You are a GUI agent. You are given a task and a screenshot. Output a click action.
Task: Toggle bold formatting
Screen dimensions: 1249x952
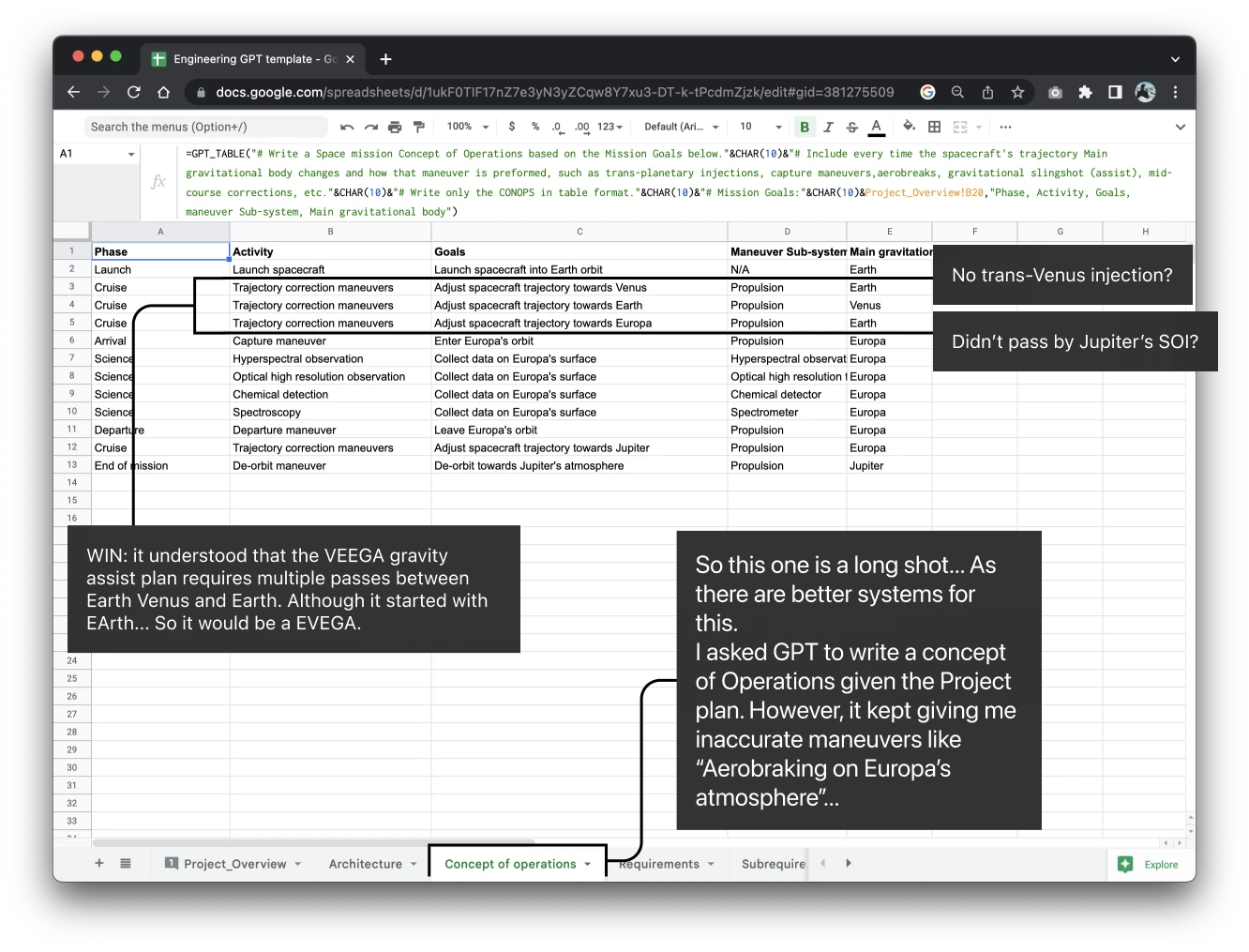[805, 127]
